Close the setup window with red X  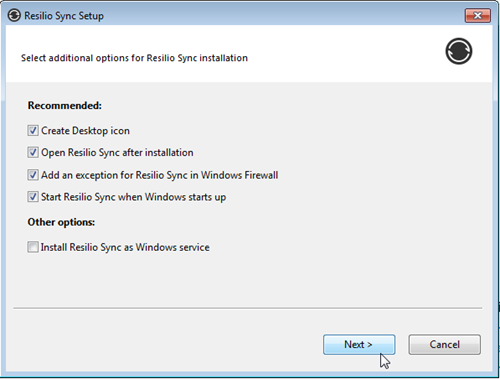coord(477,15)
